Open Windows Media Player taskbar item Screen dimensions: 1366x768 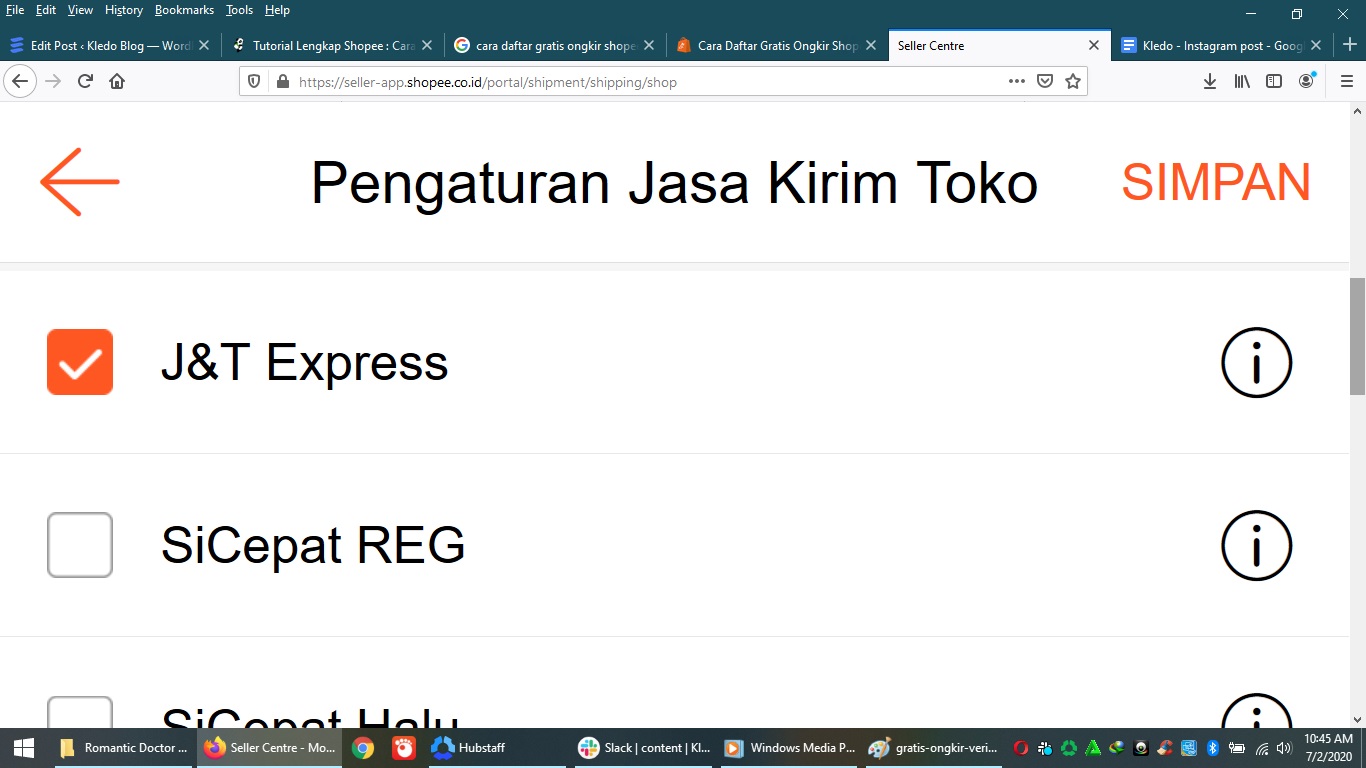[791, 748]
